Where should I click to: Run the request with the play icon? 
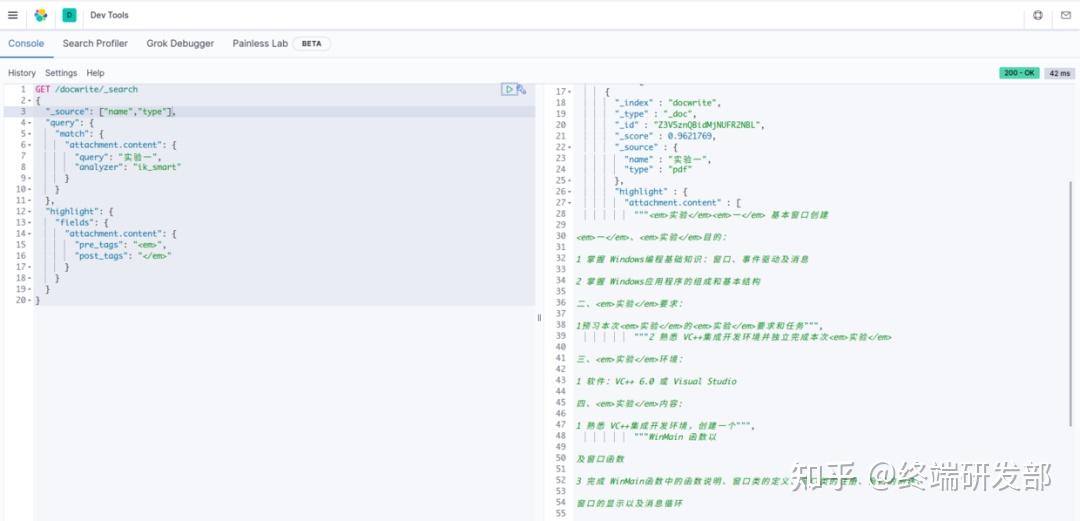(509, 89)
